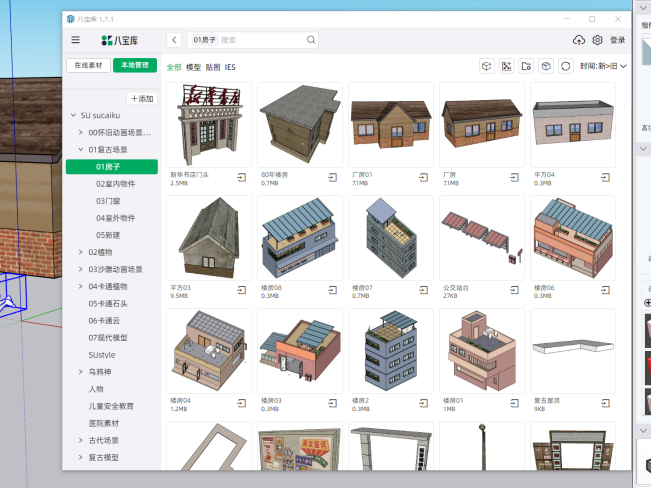The image size is (651, 488).
Task: Open the hamburger menu icon
Action: point(75,40)
